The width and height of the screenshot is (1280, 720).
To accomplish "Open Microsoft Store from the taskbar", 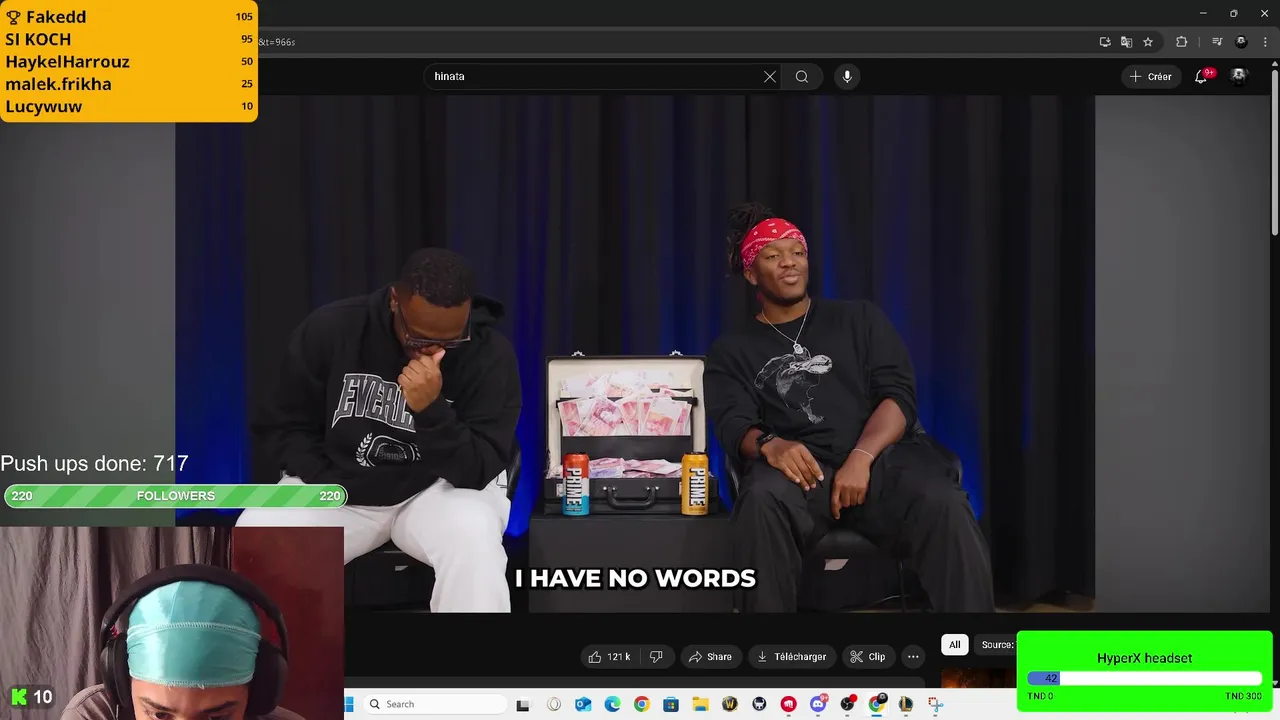I will [671, 704].
